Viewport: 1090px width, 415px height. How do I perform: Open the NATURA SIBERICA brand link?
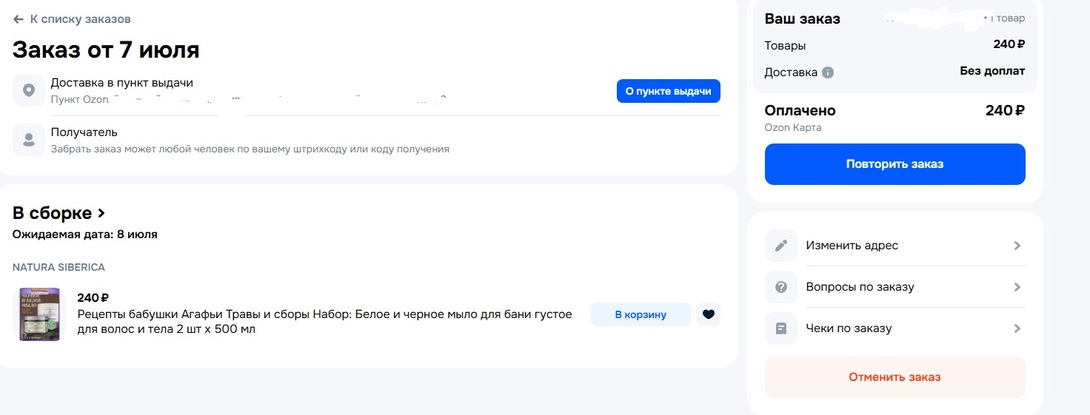(x=58, y=267)
